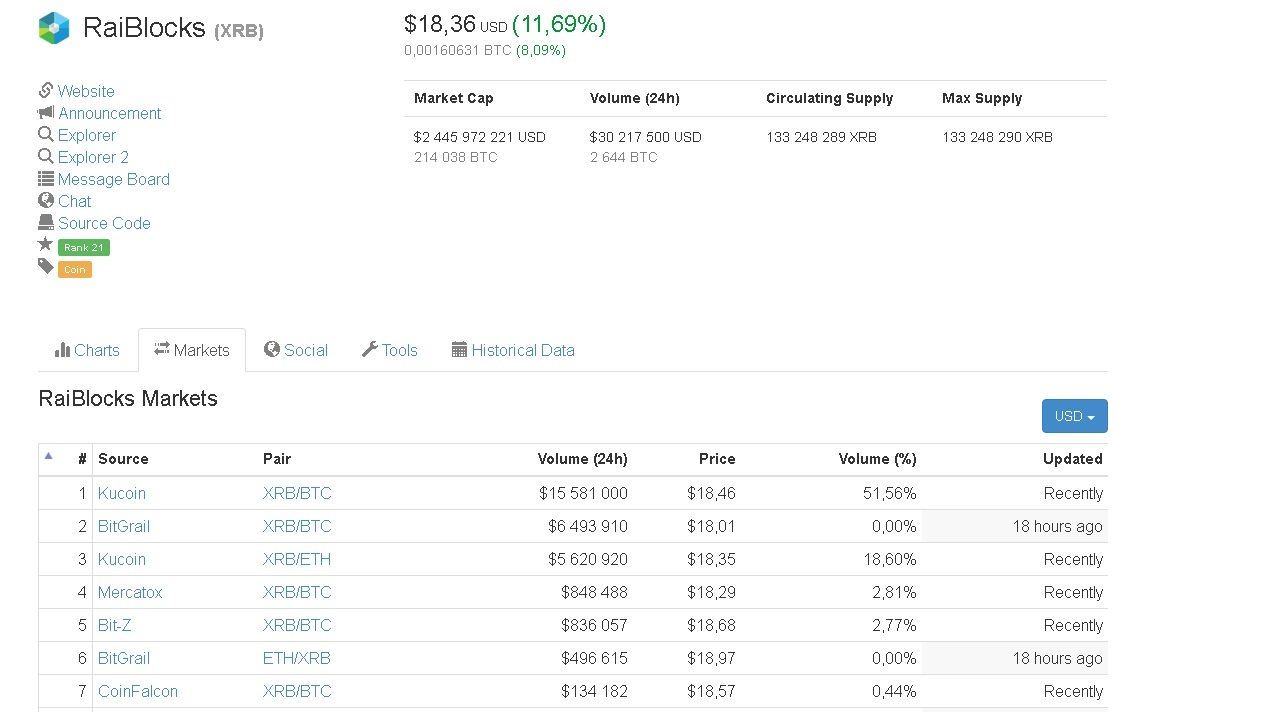Click the RaiBlocks Markets heading
The height and width of the screenshot is (712, 1272).
(128, 398)
